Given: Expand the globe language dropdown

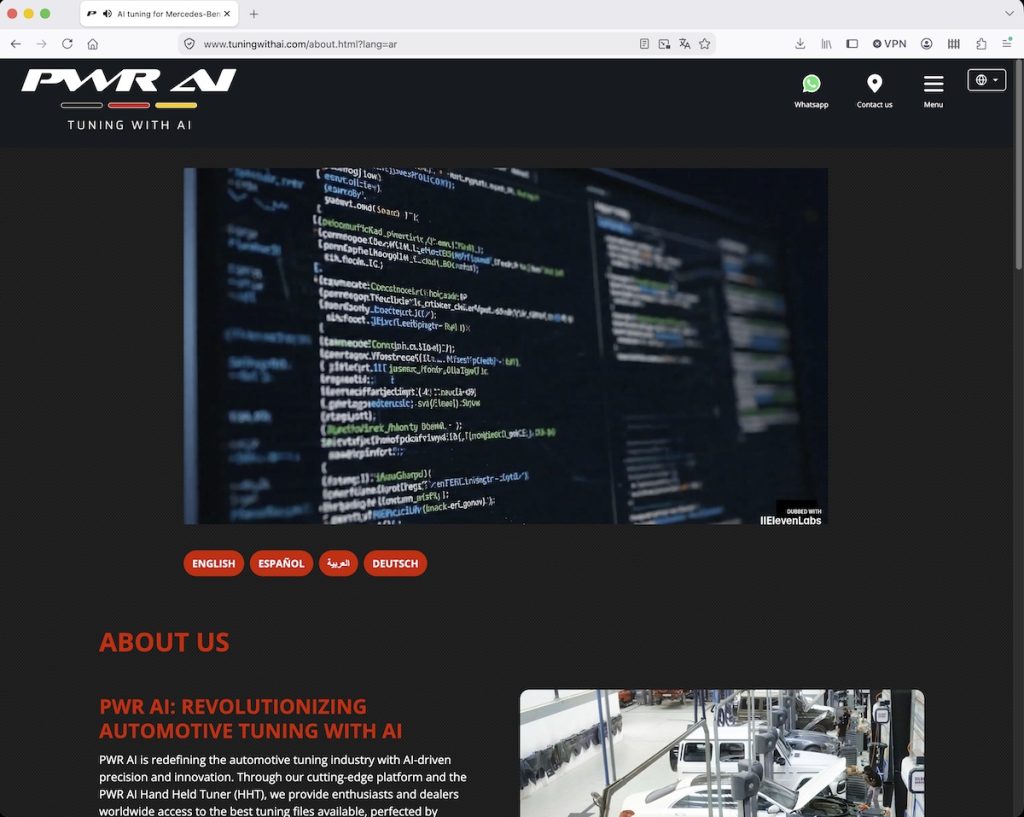Looking at the screenshot, I should pyautogui.click(x=986, y=80).
